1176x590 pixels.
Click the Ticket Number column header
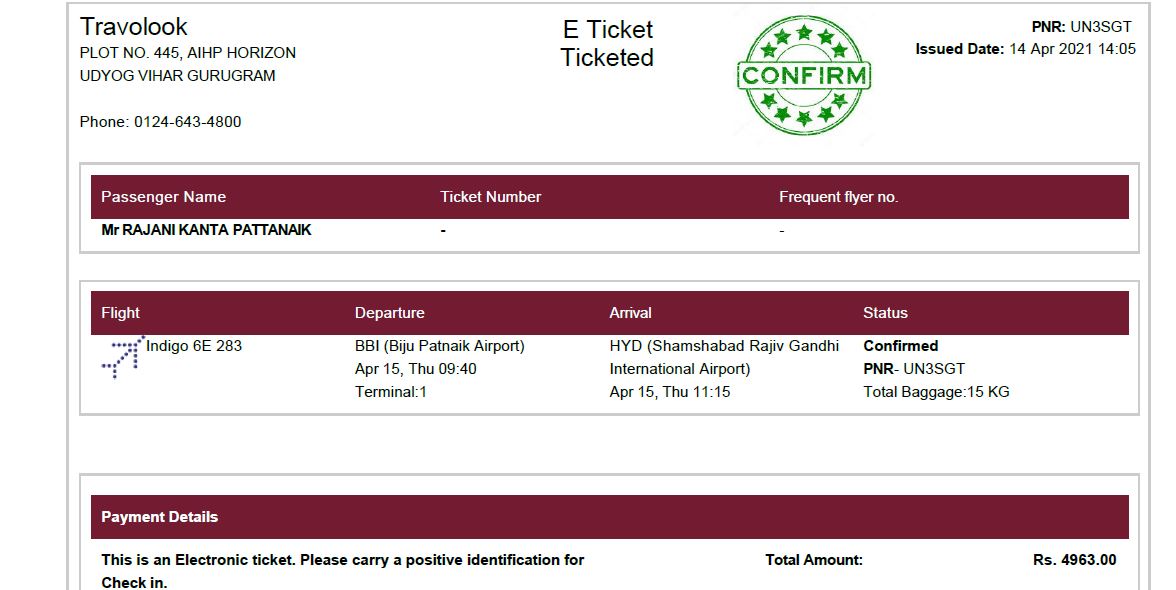pyautogui.click(x=490, y=197)
